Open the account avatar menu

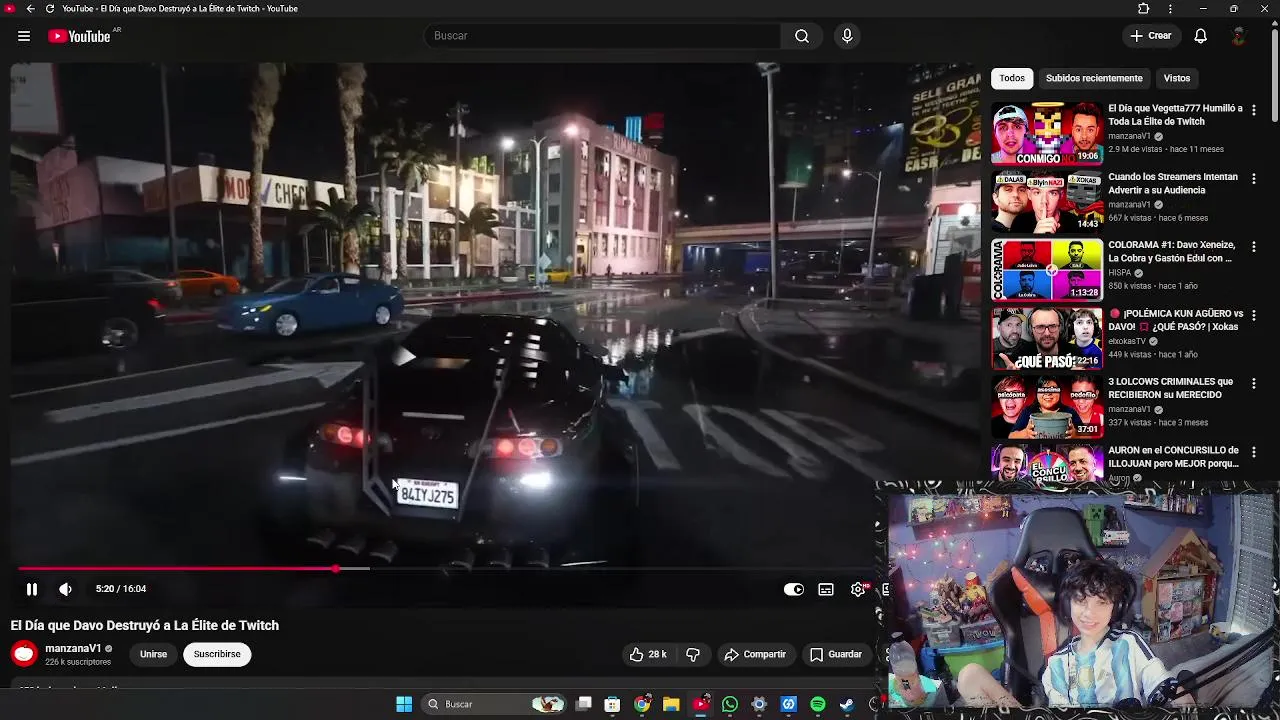[1238, 36]
